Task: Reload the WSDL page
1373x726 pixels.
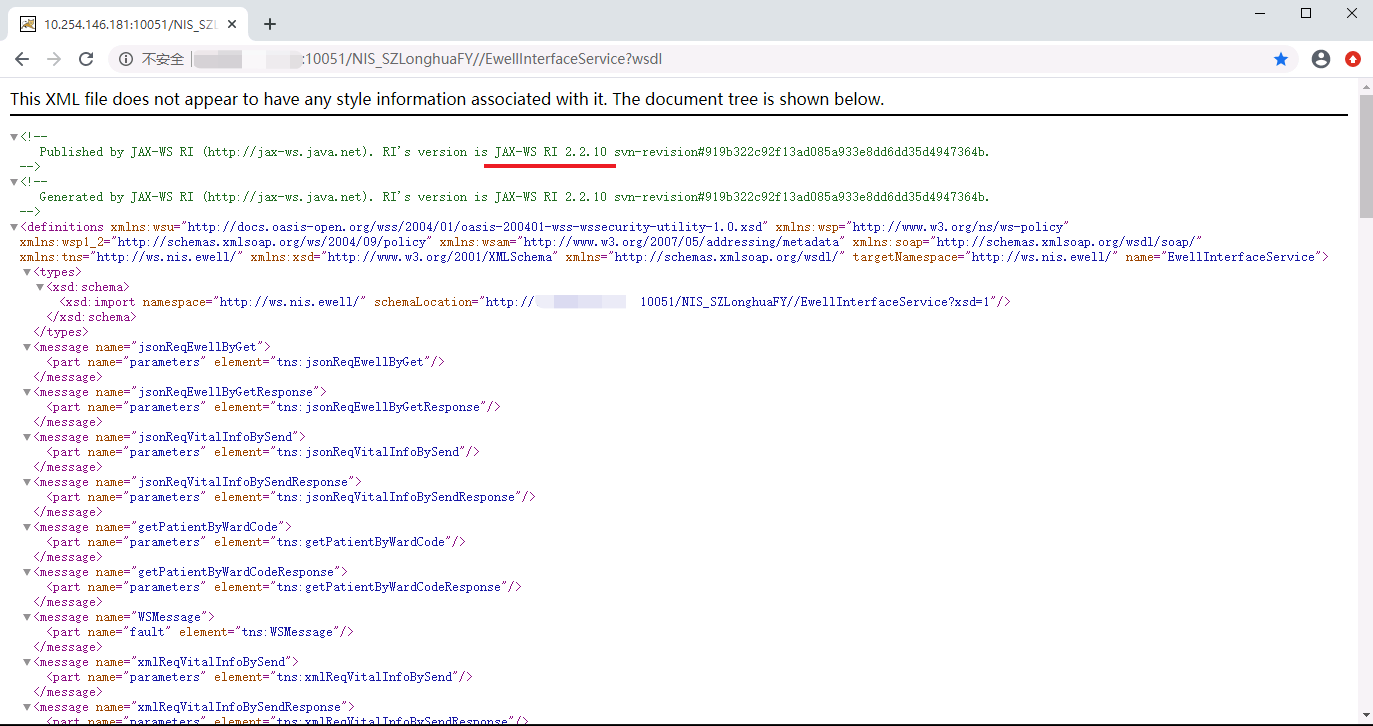Action: pos(86,59)
